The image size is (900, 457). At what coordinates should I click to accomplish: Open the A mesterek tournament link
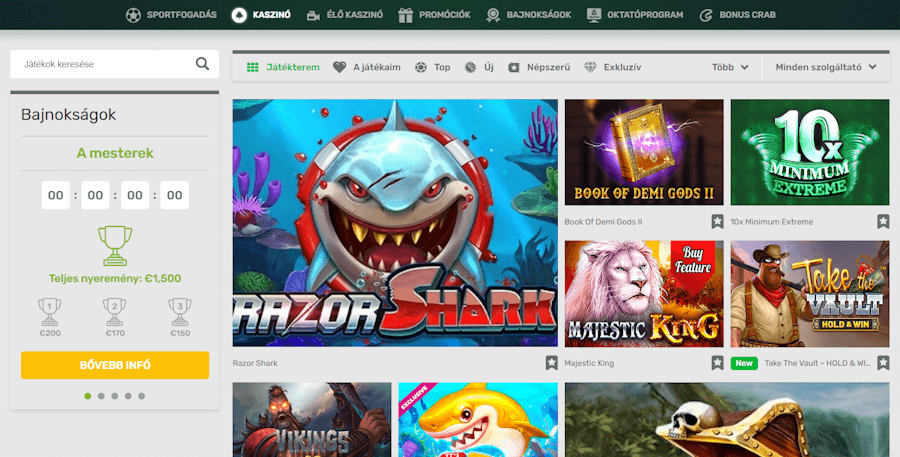click(115, 153)
